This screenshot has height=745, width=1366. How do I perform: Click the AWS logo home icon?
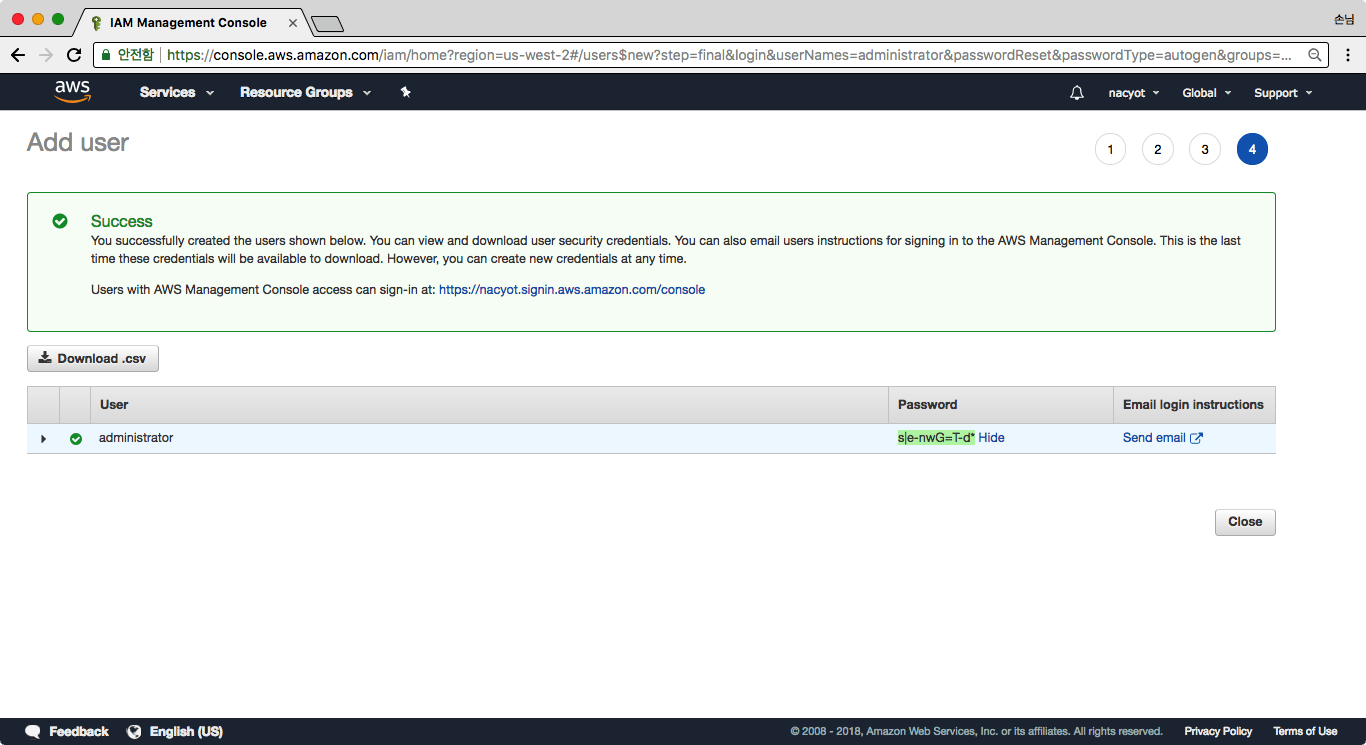tap(73, 92)
